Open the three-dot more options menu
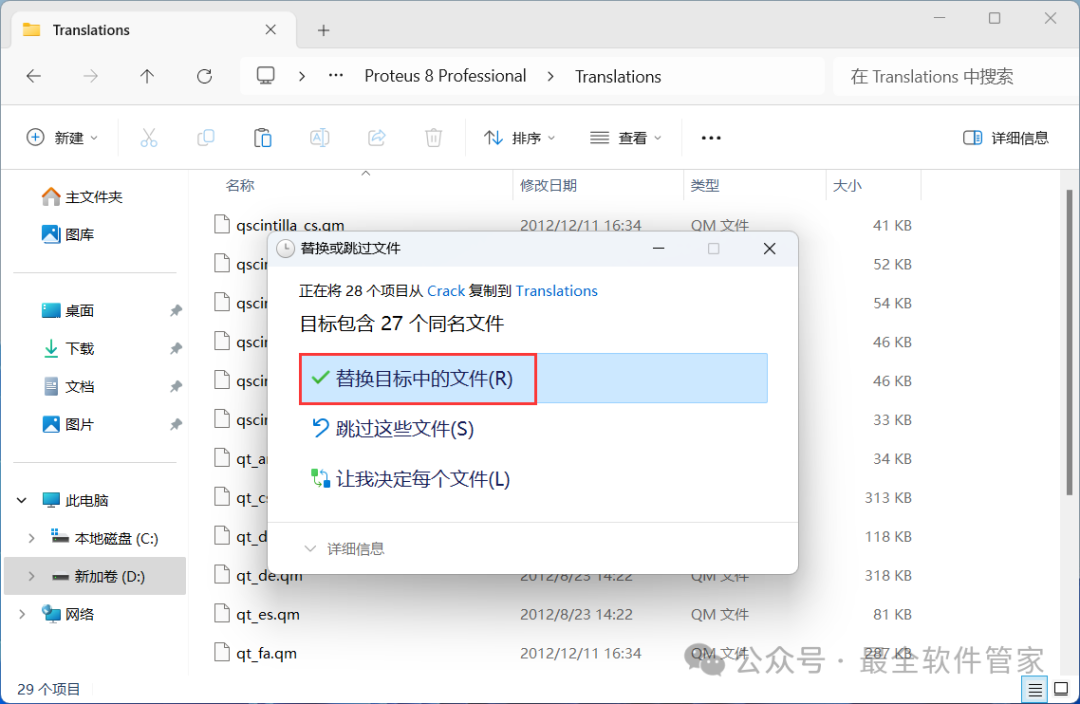 [x=711, y=138]
